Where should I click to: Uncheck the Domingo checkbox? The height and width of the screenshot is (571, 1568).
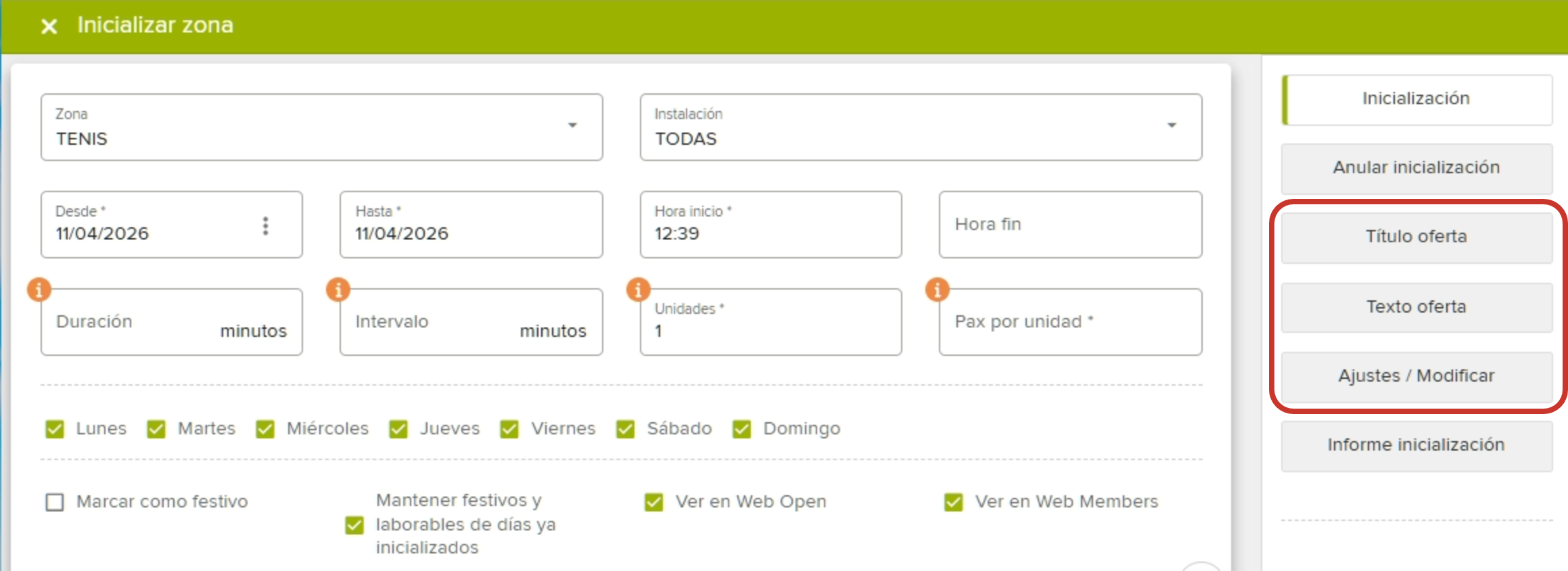[742, 429]
